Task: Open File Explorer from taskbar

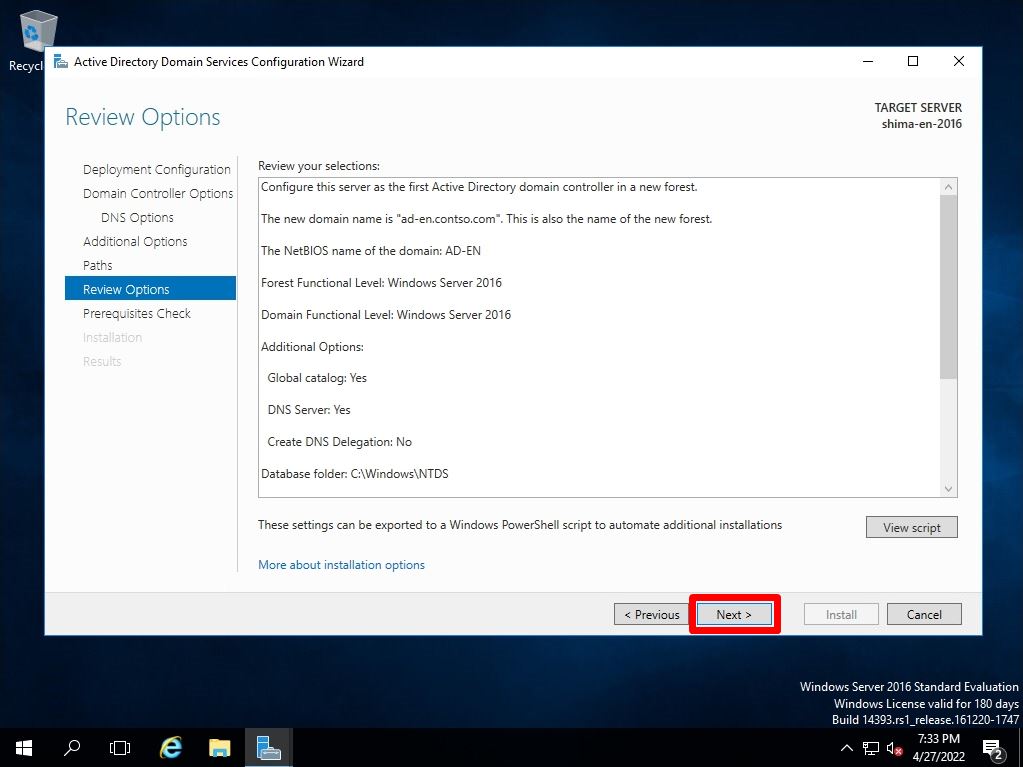Action: 220,747
